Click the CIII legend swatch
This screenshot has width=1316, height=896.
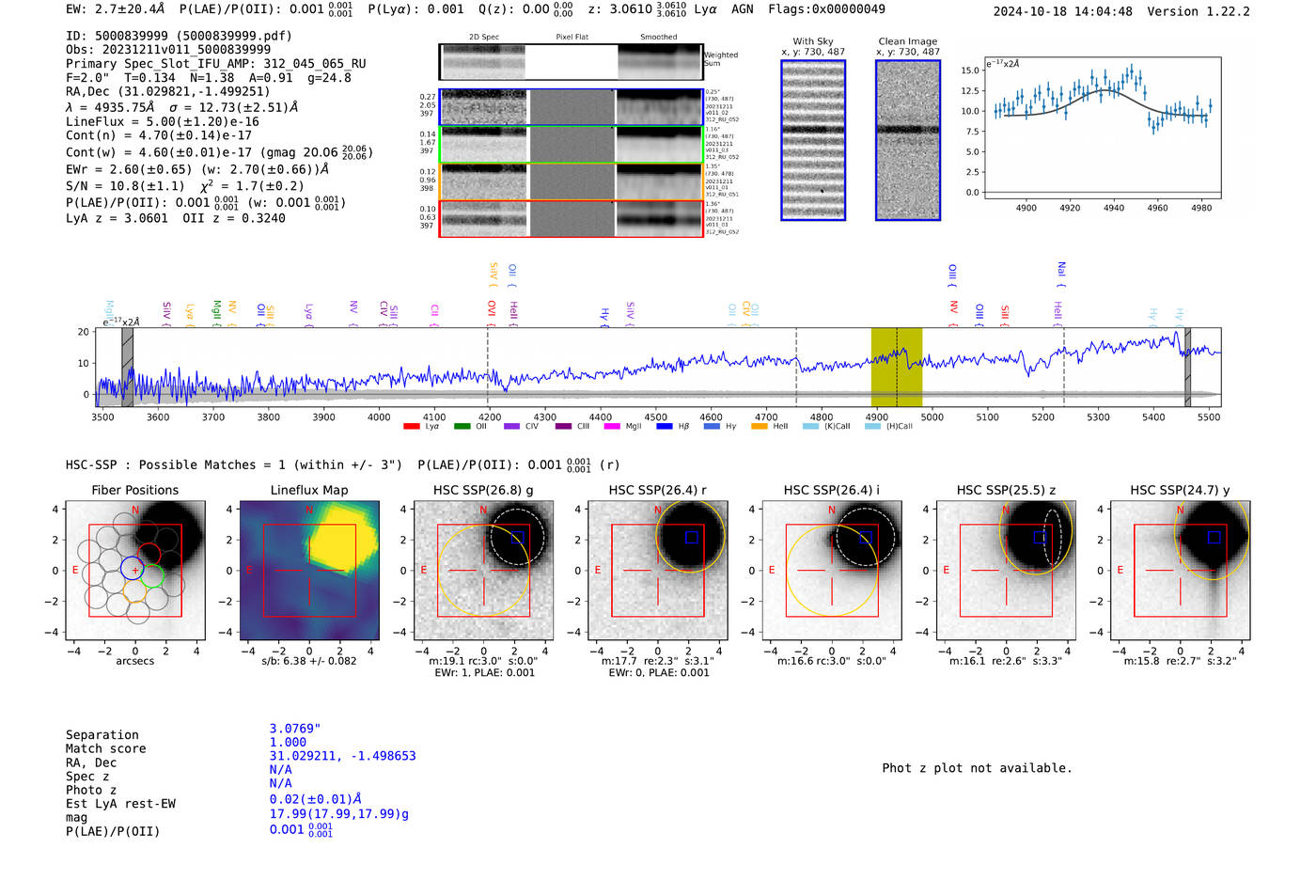click(562, 427)
